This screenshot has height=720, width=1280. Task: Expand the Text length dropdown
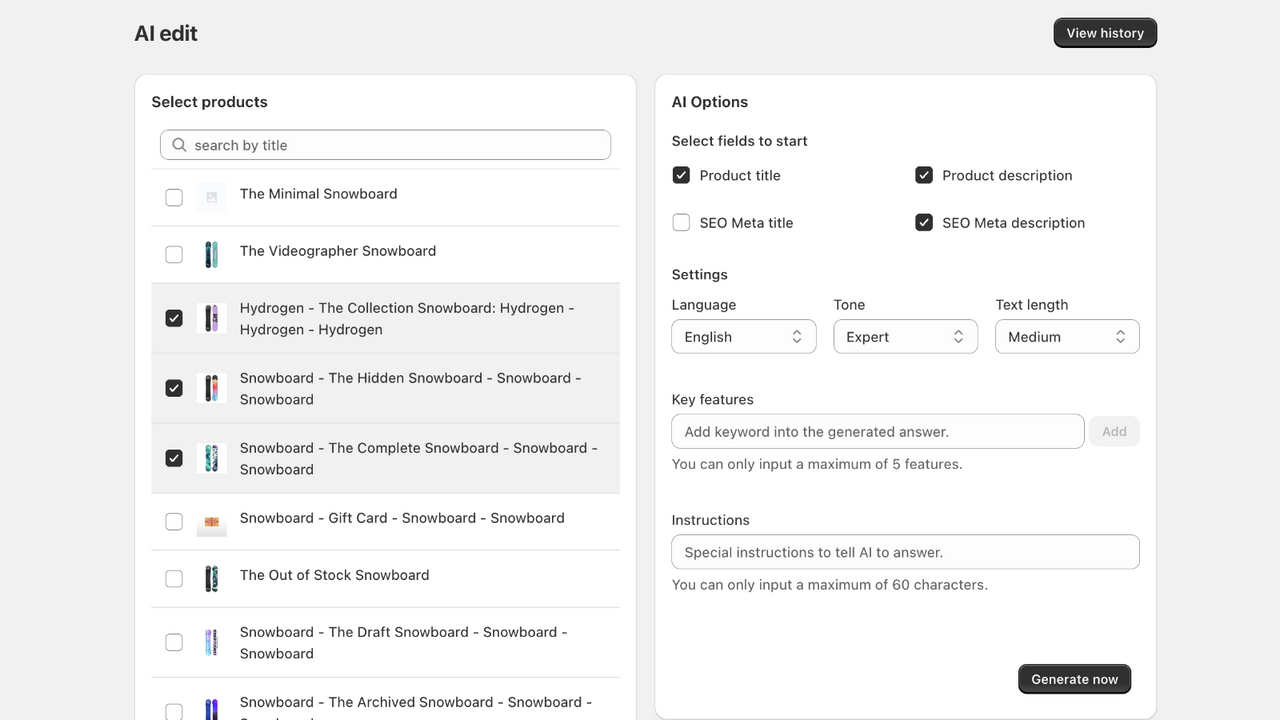point(1067,337)
